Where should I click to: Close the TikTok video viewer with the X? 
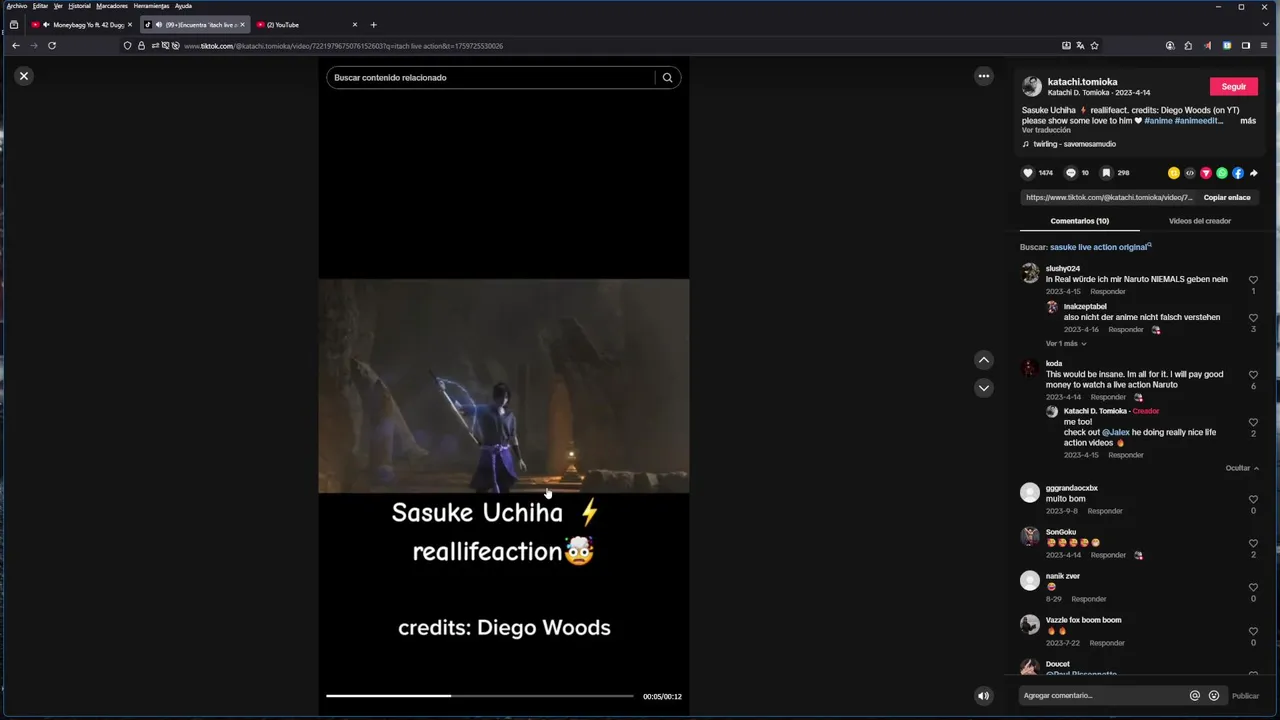[24, 76]
